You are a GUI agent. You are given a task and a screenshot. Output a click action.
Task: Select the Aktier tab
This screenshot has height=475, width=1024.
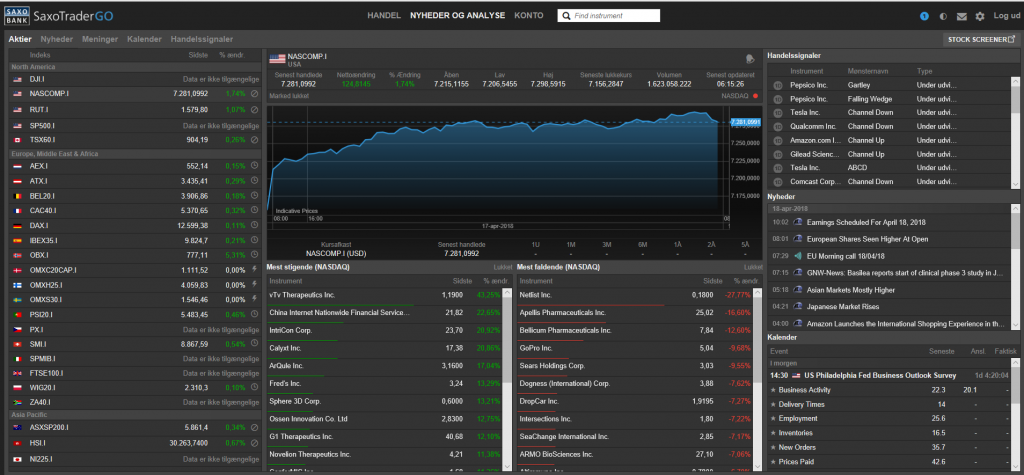[x=20, y=39]
